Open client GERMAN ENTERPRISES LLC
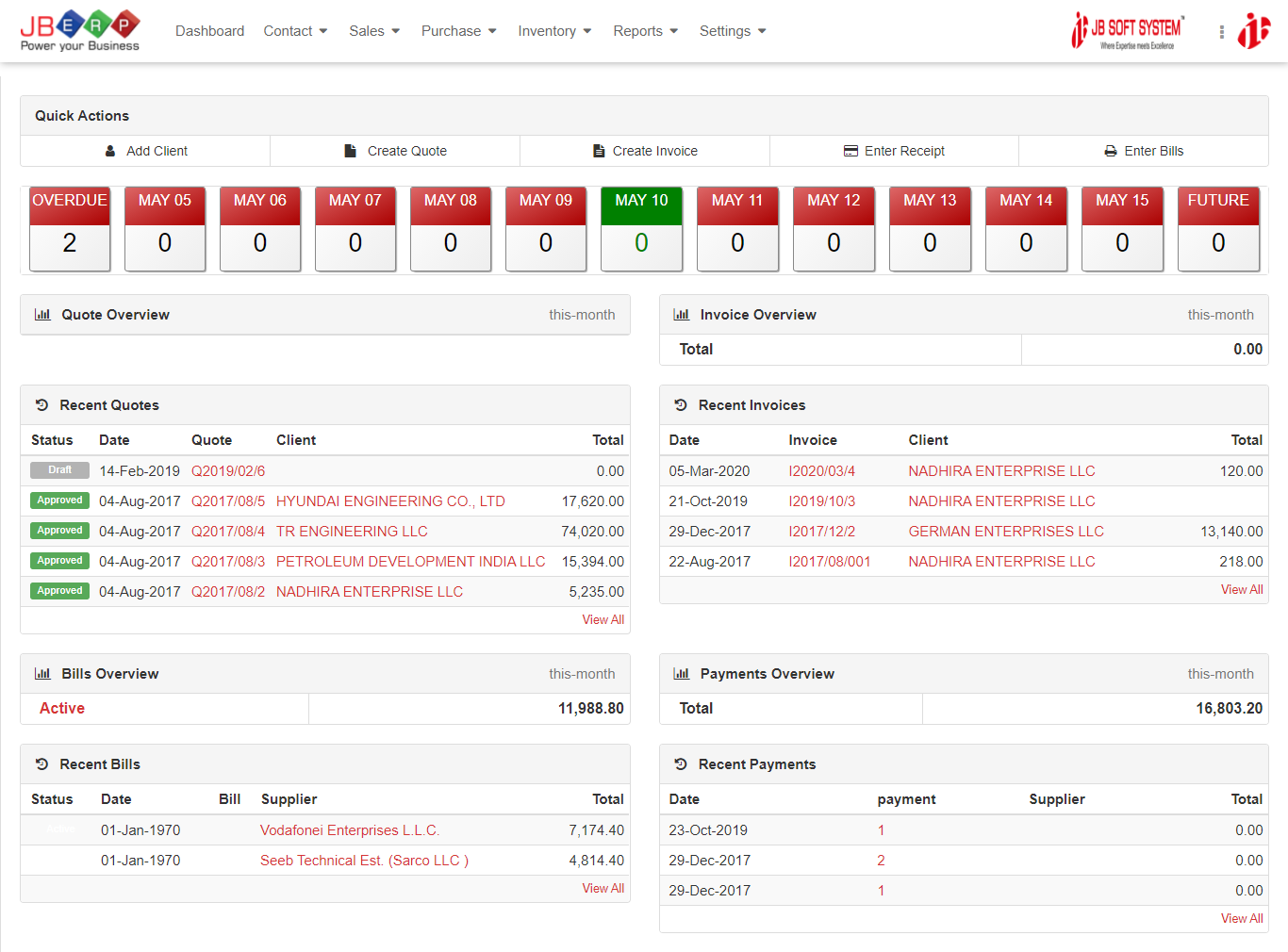This screenshot has height=952, width=1288. [1006, 532]
